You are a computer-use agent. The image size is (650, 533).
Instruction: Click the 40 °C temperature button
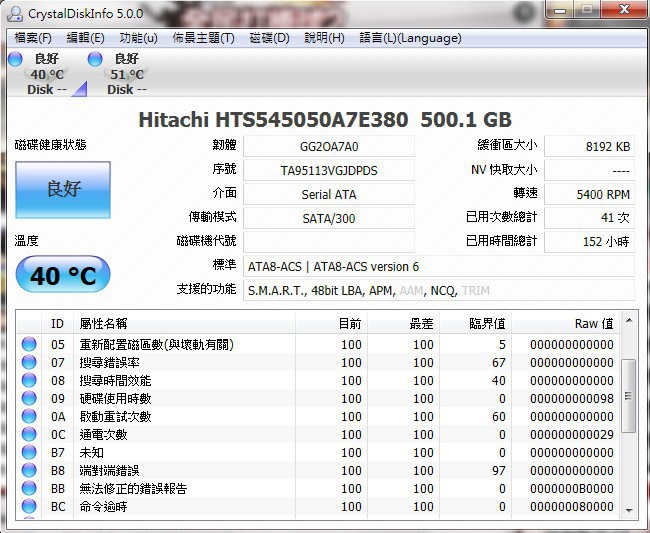(63, 275)
